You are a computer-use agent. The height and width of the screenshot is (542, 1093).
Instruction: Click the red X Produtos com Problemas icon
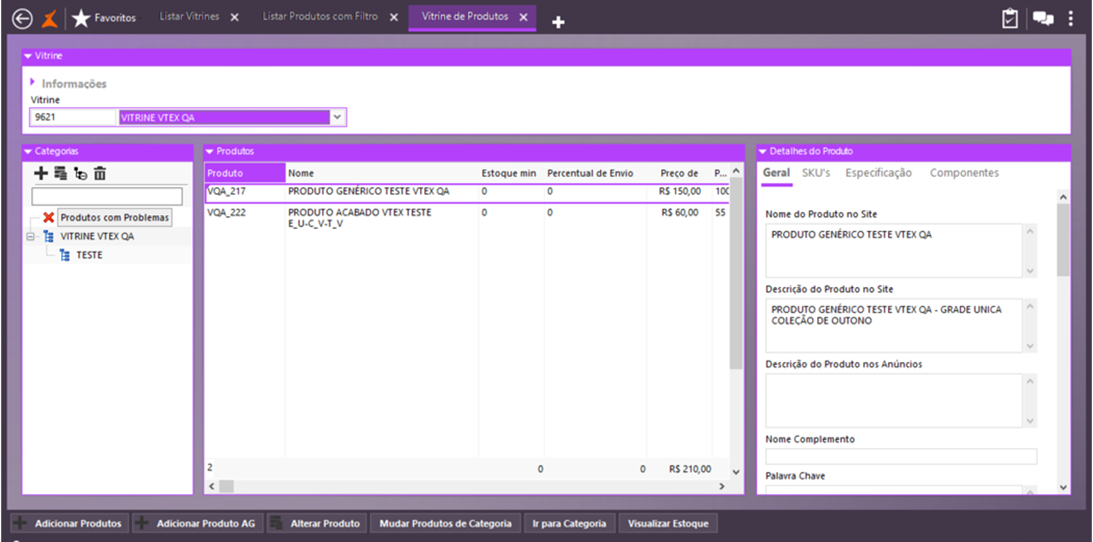pos(49,217)
